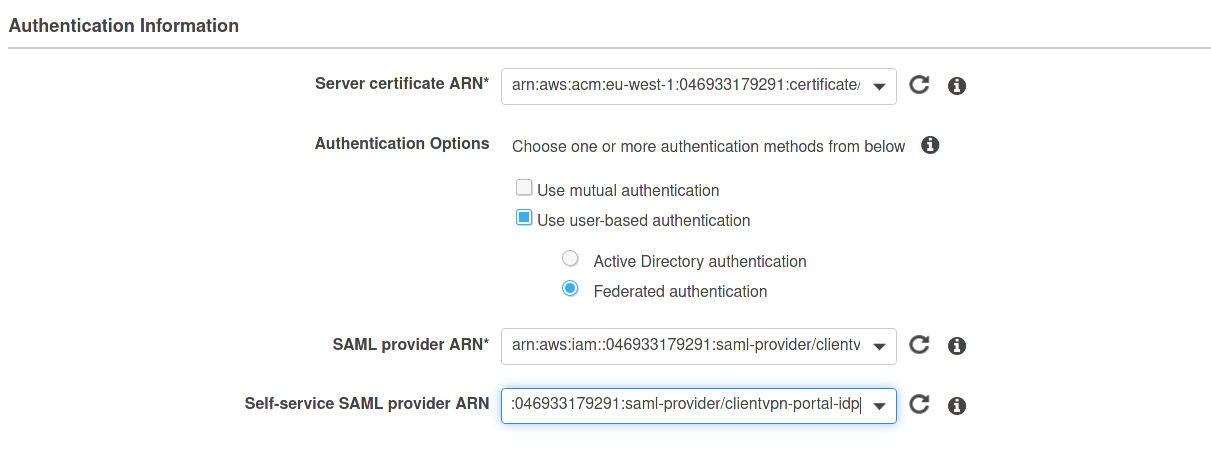The height and width of the screenshot is (465, 1211).
Task: Expand Self-service SAML provider ARN dropdown arrow
Action: click(879, 406)
